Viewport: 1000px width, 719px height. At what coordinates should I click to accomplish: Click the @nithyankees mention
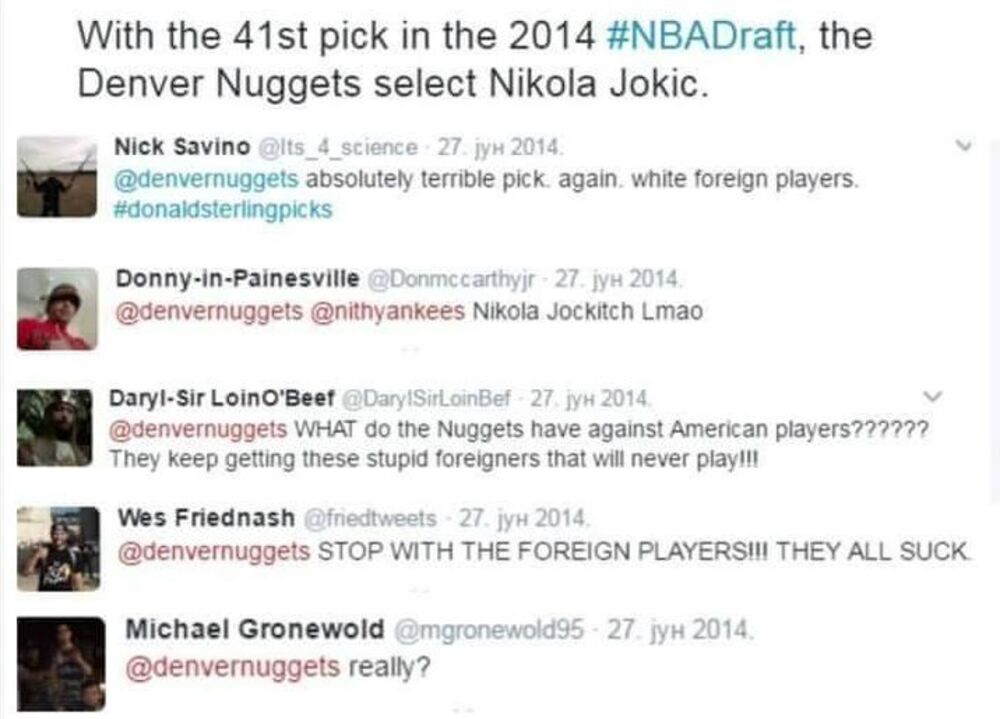pyautogui.click(x=387, y=311)
